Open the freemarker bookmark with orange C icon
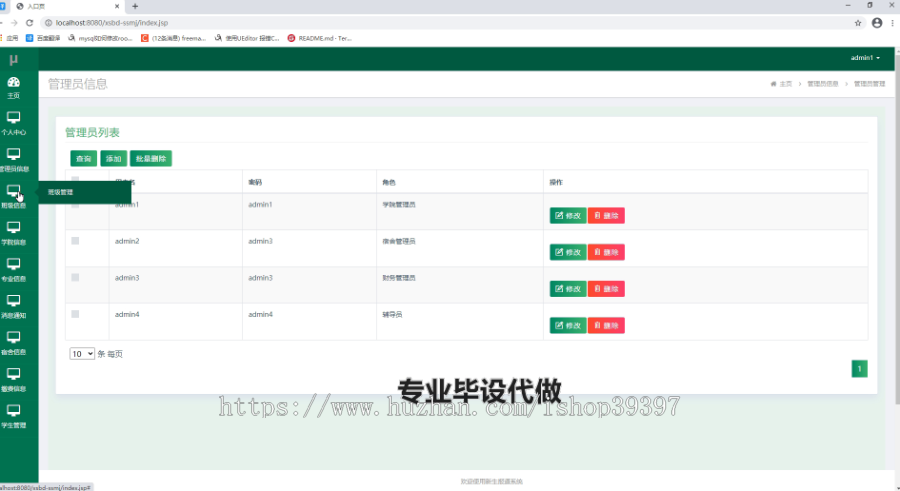 (x=173, y=38)
